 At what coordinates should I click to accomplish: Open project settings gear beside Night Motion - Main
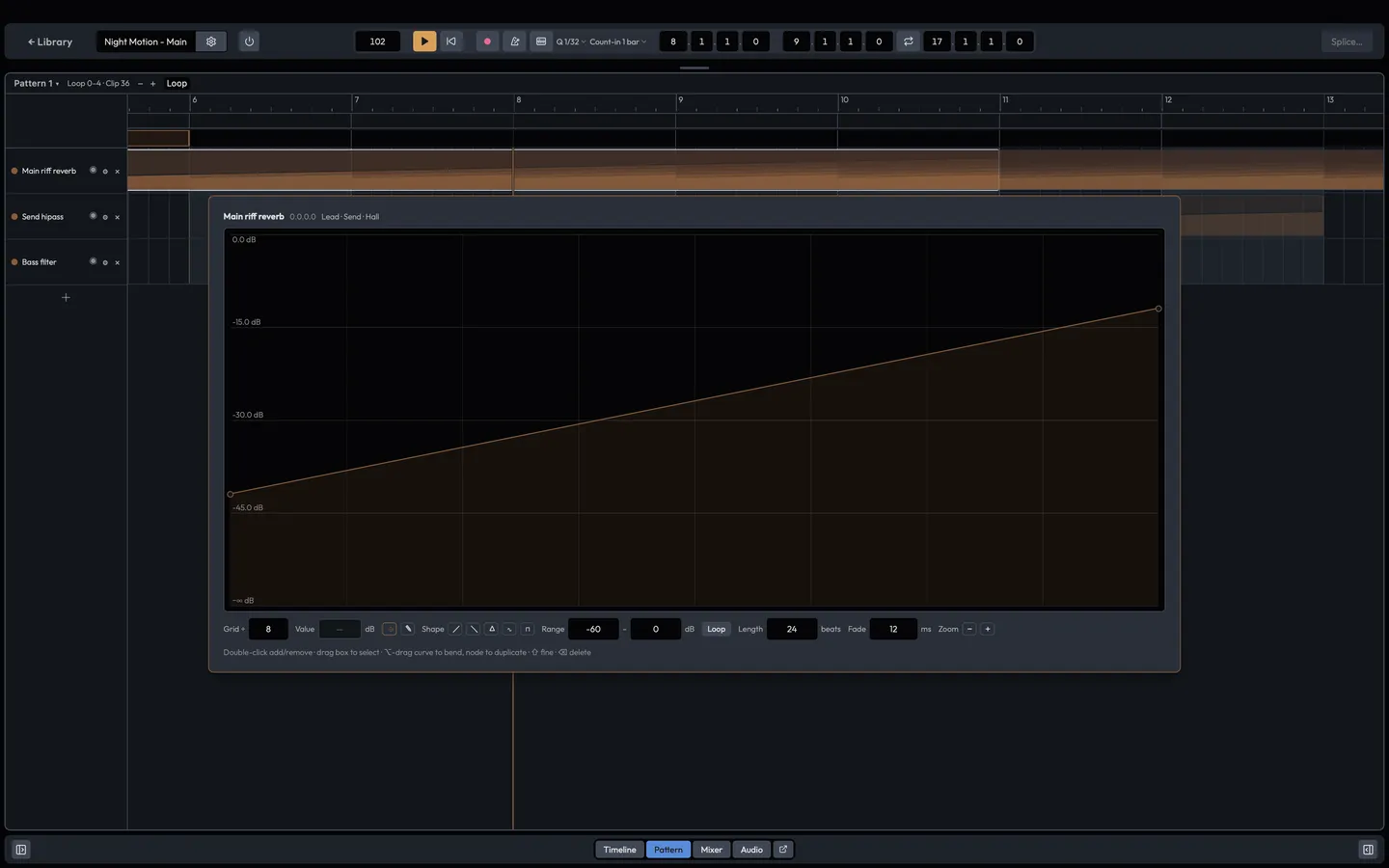coord(211,41)
